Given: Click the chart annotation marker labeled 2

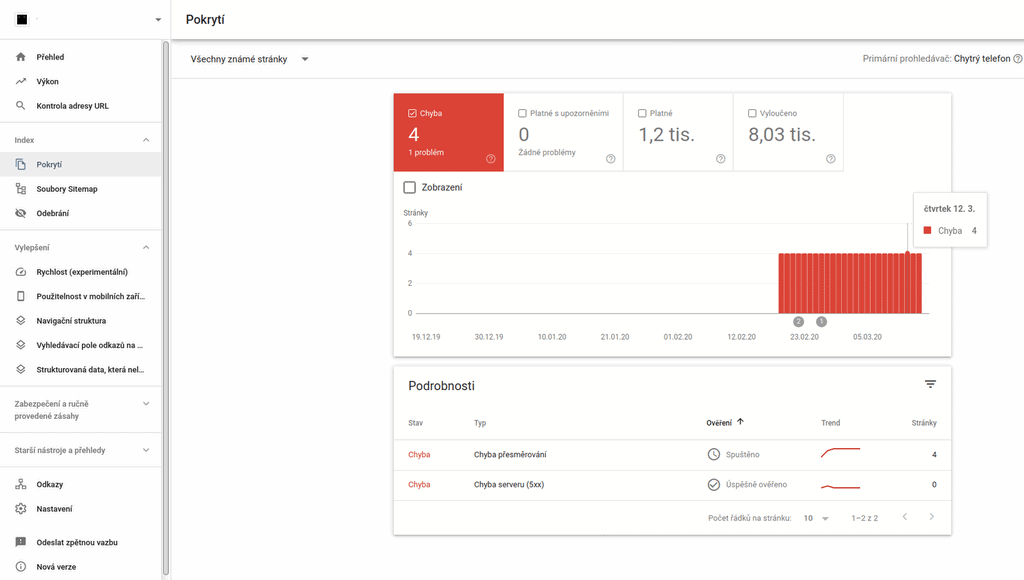Looking at the screenshot, I should point(798,321).
